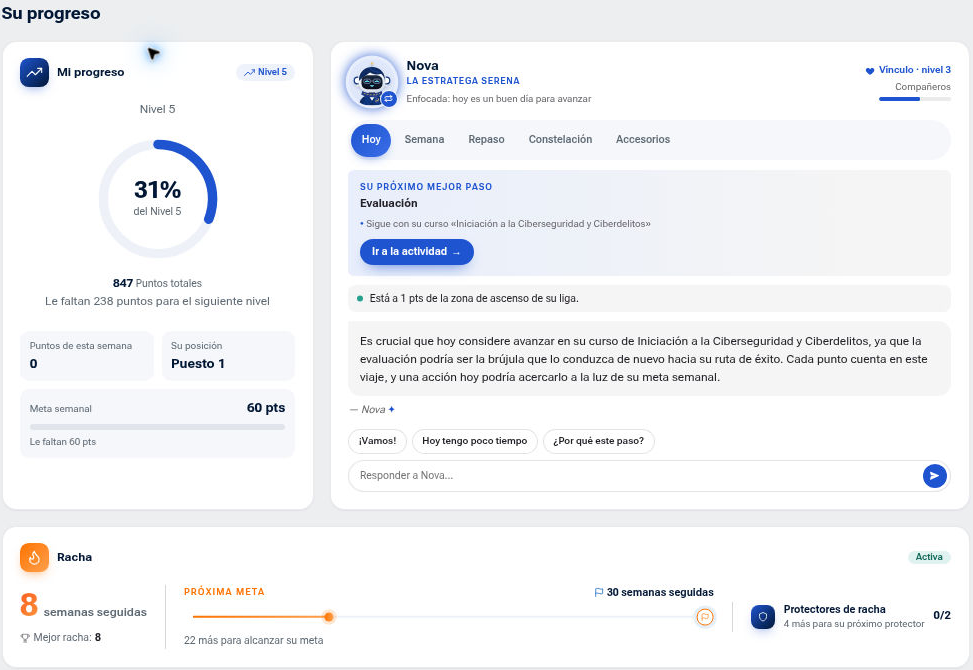The width and height of the screenshot is (973, 670).
Task: Click the 4 más para su próximo protector text
Action: 854,624
